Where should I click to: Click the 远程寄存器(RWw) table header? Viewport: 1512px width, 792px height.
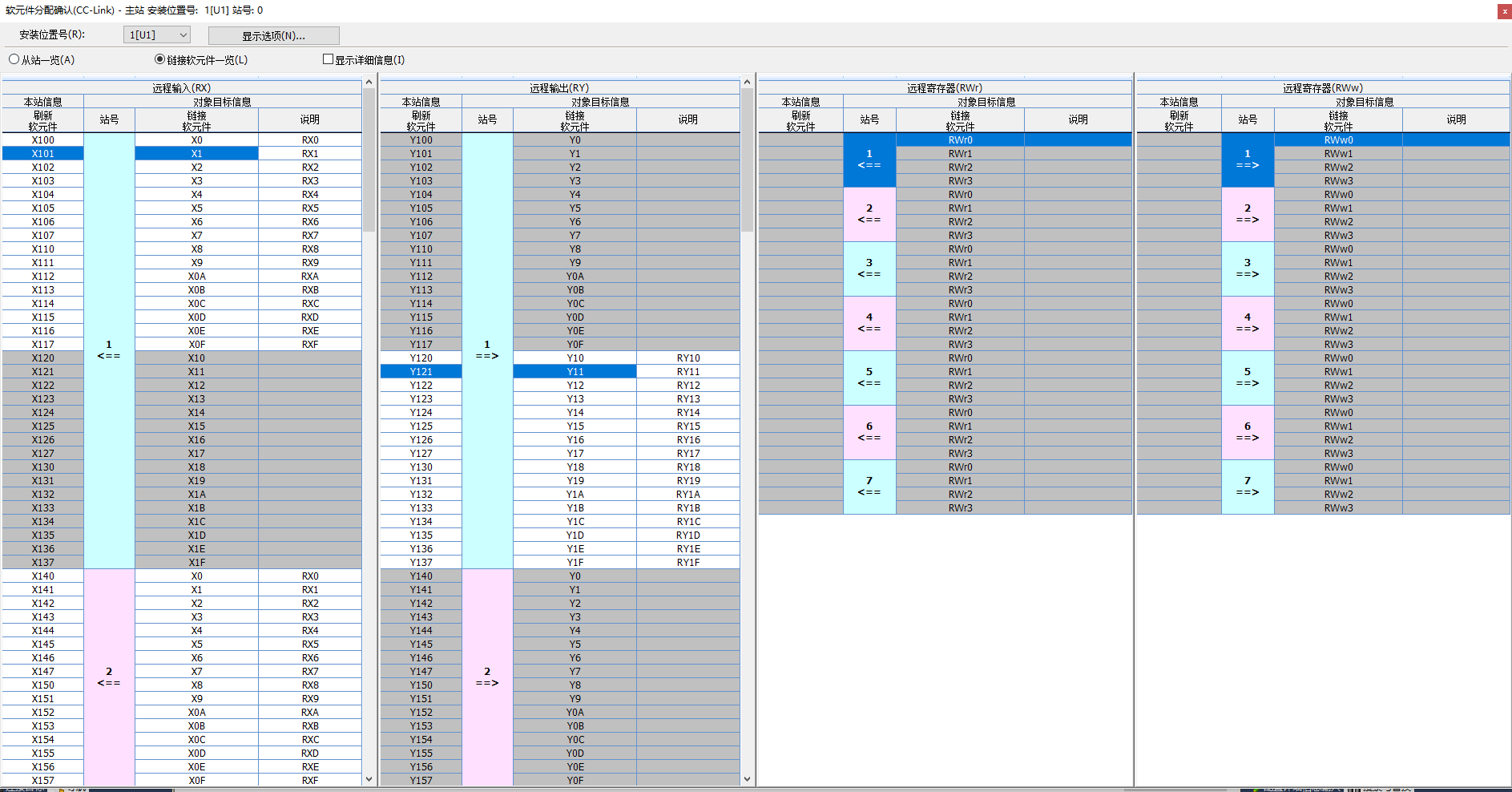1322,88
